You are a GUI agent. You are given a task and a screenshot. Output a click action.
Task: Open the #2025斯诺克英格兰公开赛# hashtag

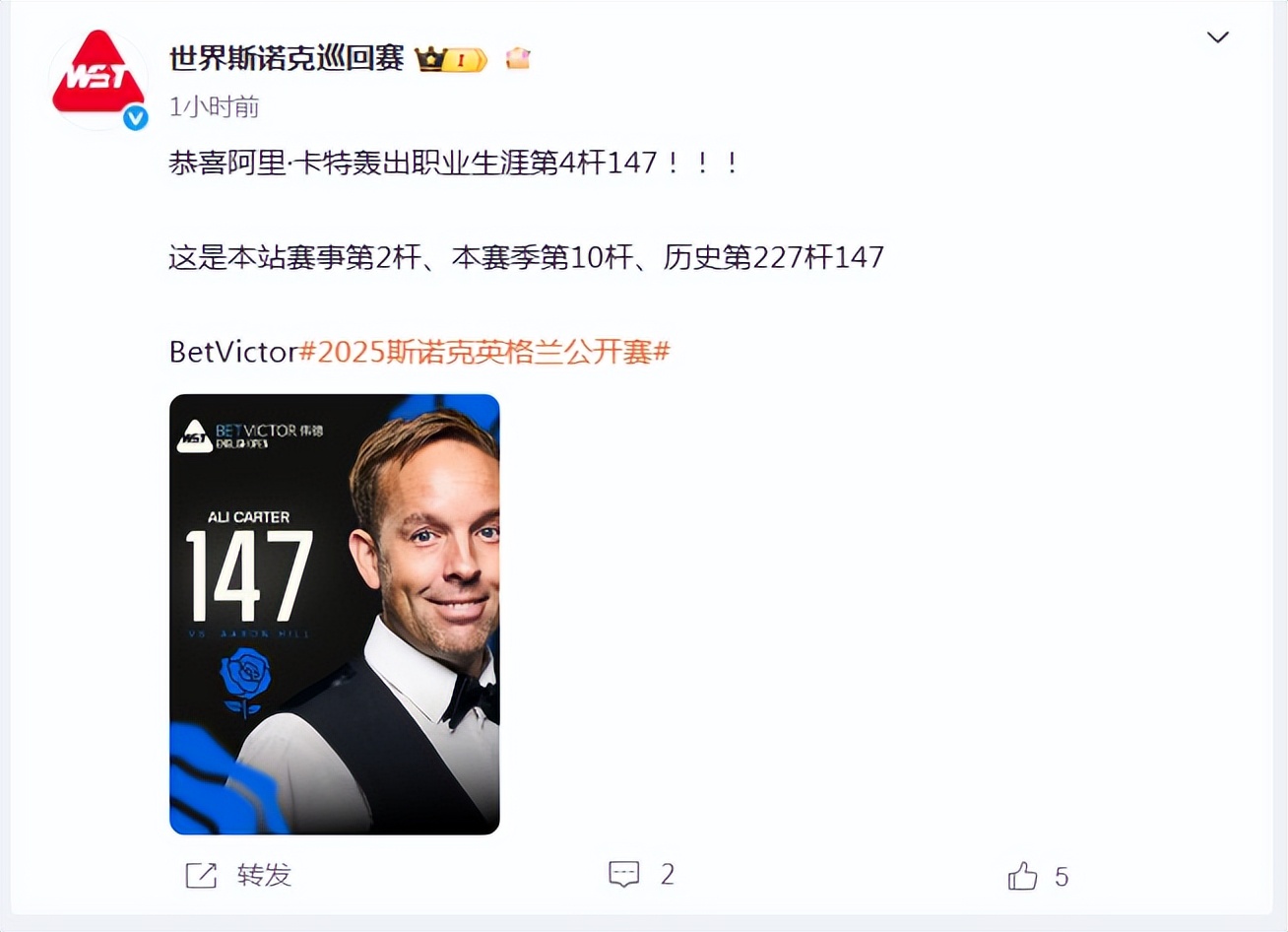coord(484,352)
